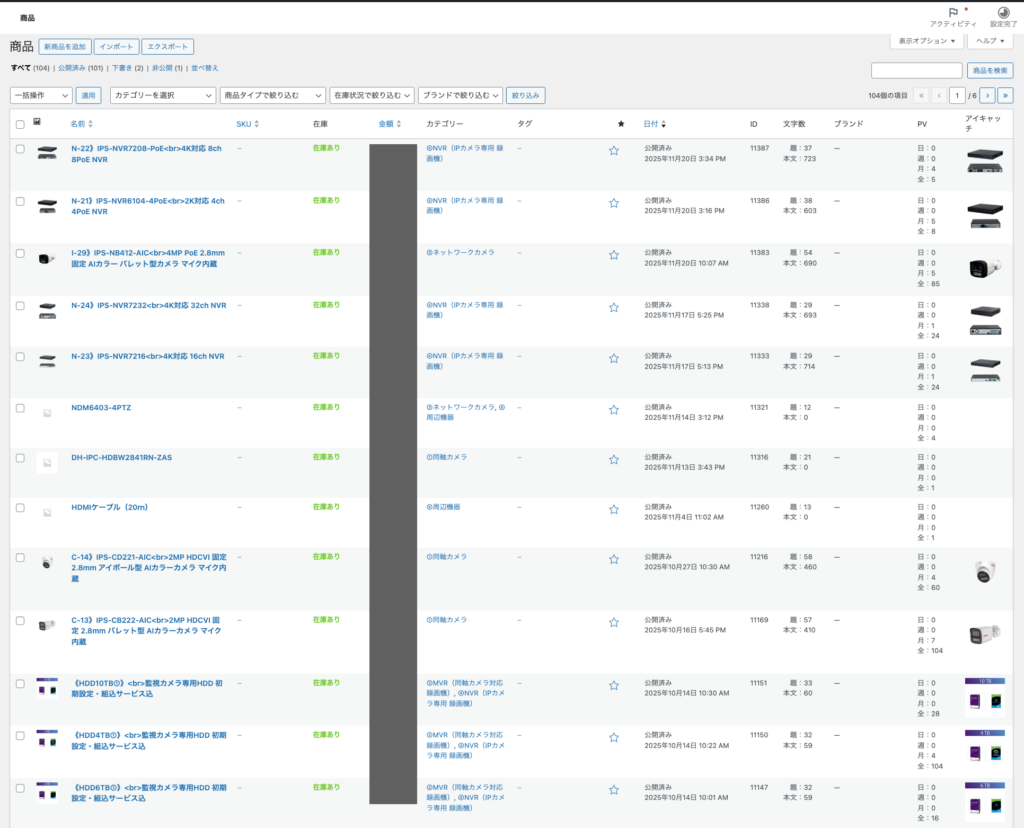Screen dimensions: 1024x828
Task: Click the image column header icon
Action: 37,123
